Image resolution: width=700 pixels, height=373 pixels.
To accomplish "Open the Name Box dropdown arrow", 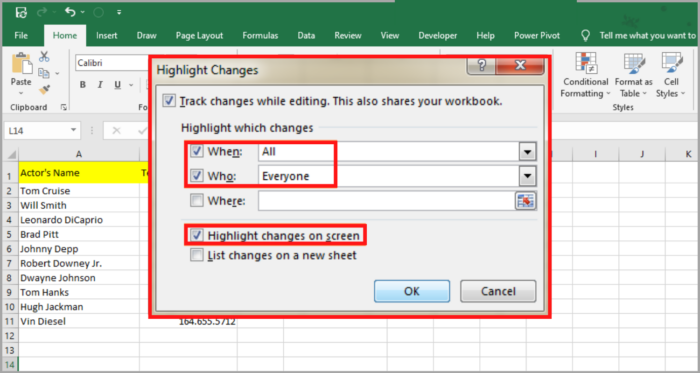I will [x=73, y=130].
